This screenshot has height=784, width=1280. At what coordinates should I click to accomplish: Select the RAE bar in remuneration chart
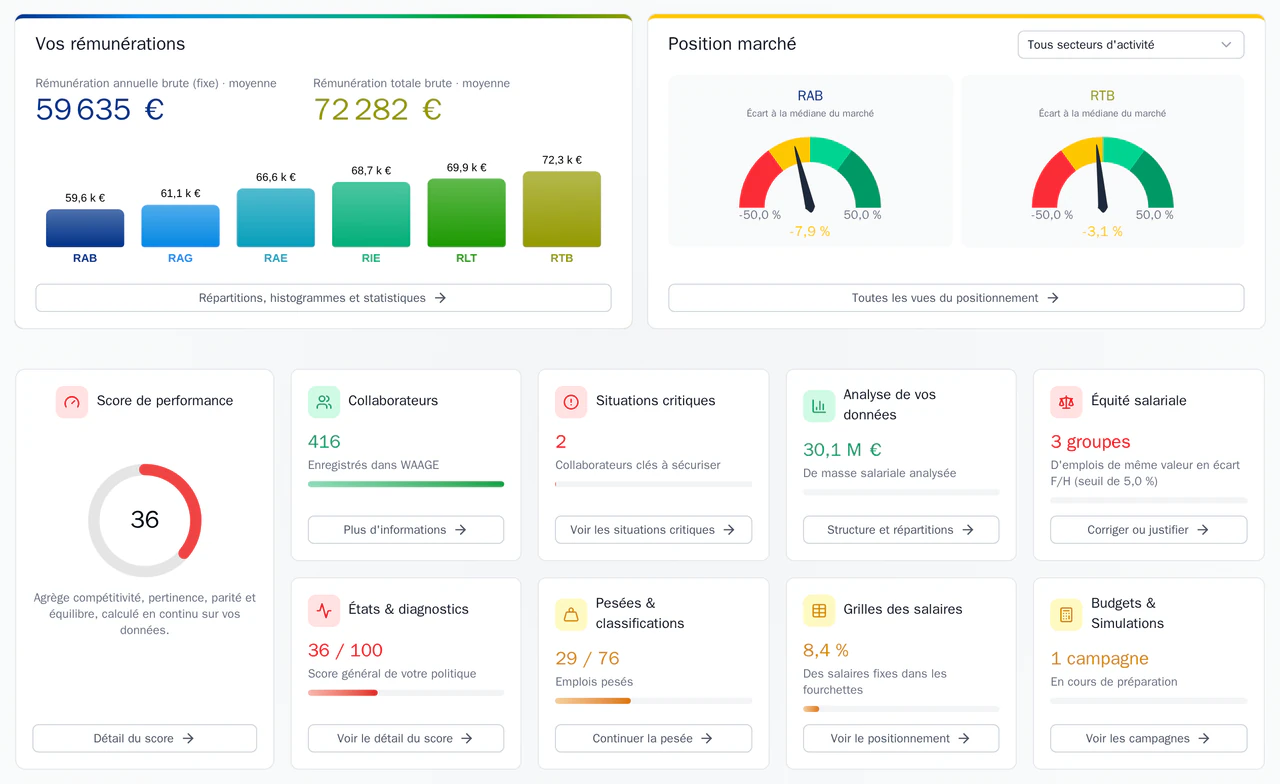point(276,218)
